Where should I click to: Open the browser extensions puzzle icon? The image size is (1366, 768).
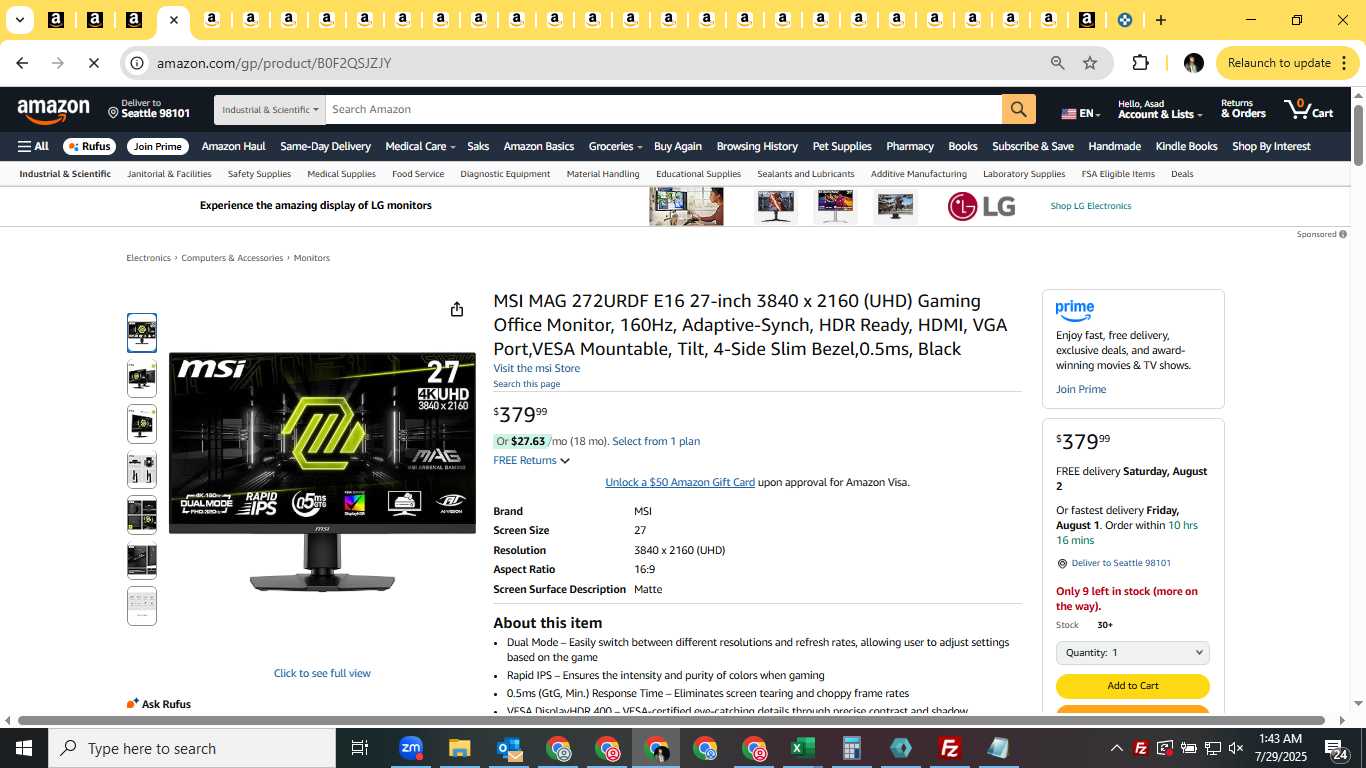[x=1140, y=63]
